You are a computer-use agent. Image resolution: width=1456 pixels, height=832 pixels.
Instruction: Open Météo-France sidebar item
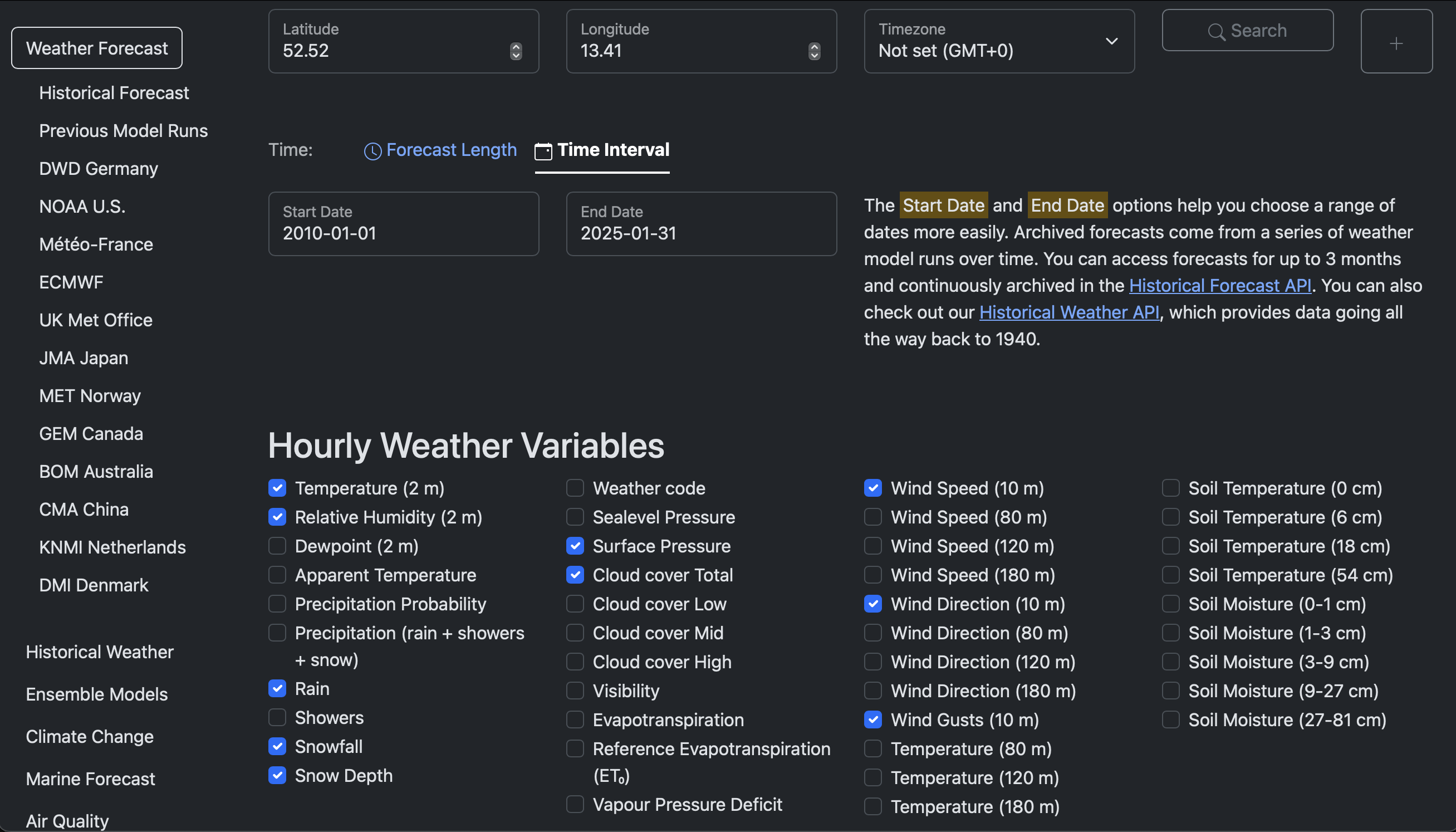coord(96,244)
